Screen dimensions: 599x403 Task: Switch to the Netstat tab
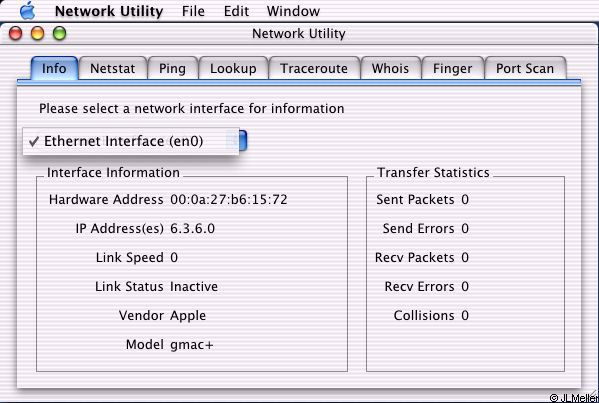[x=113, y=68]
